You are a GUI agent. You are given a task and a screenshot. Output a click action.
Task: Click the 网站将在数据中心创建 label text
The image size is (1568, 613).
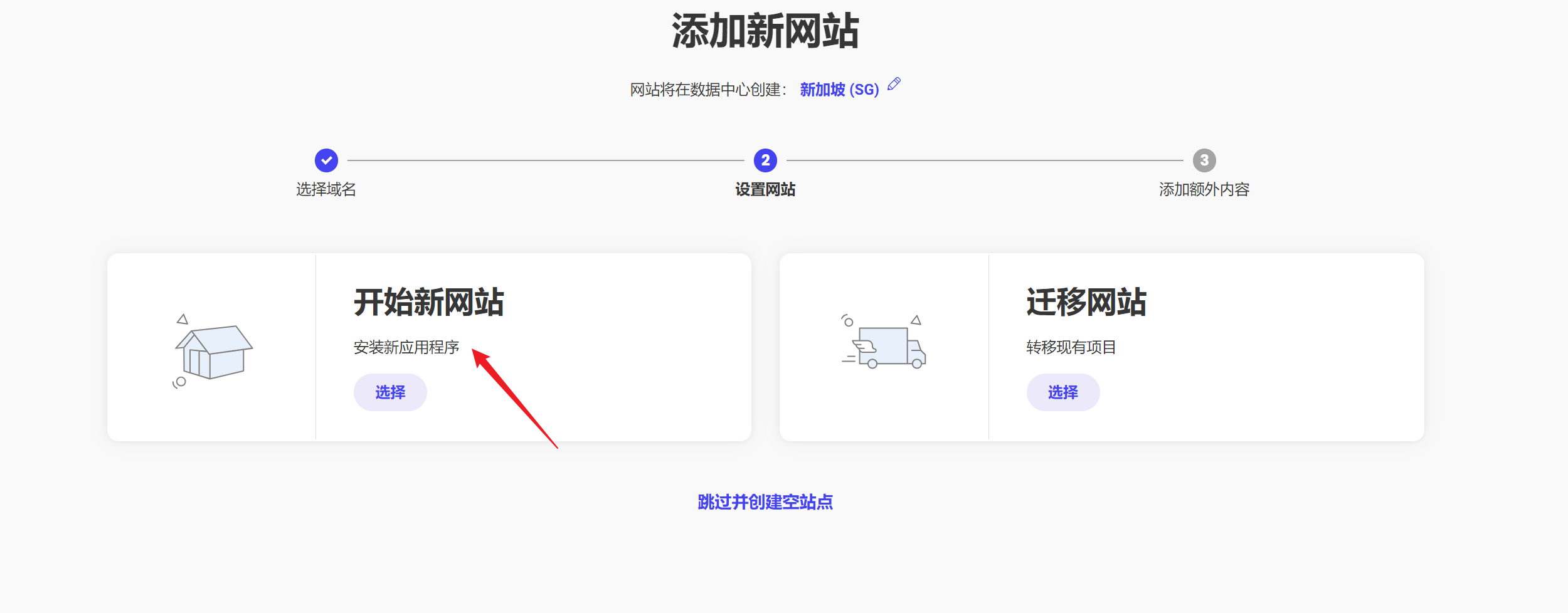707,90
